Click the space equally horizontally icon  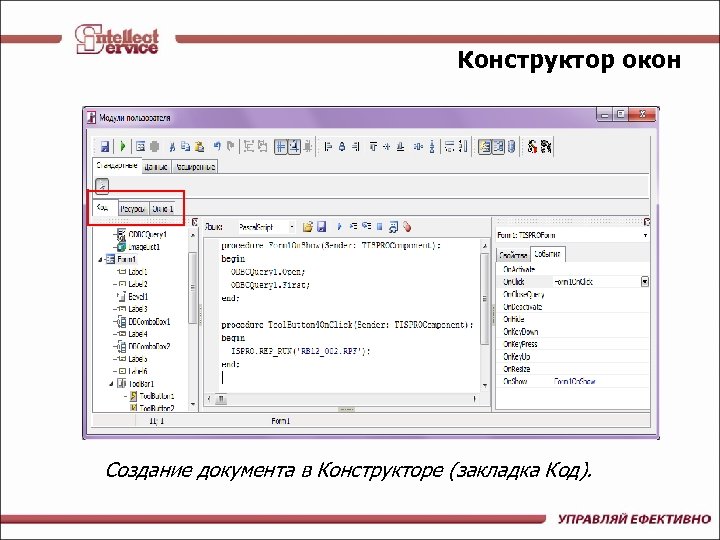point(418,146)
